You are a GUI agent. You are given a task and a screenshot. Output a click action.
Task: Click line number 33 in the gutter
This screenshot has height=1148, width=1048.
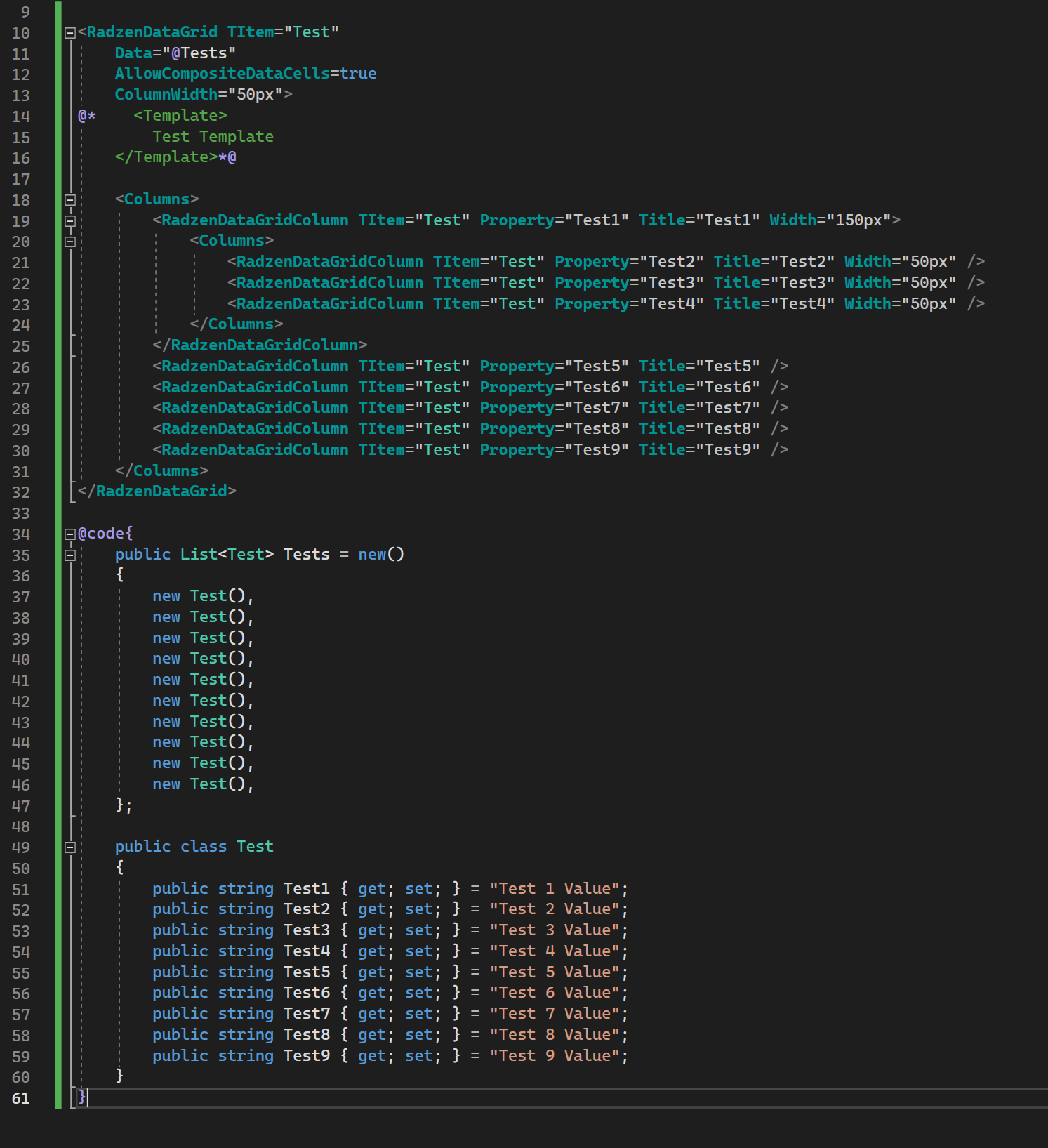point(21,514)
